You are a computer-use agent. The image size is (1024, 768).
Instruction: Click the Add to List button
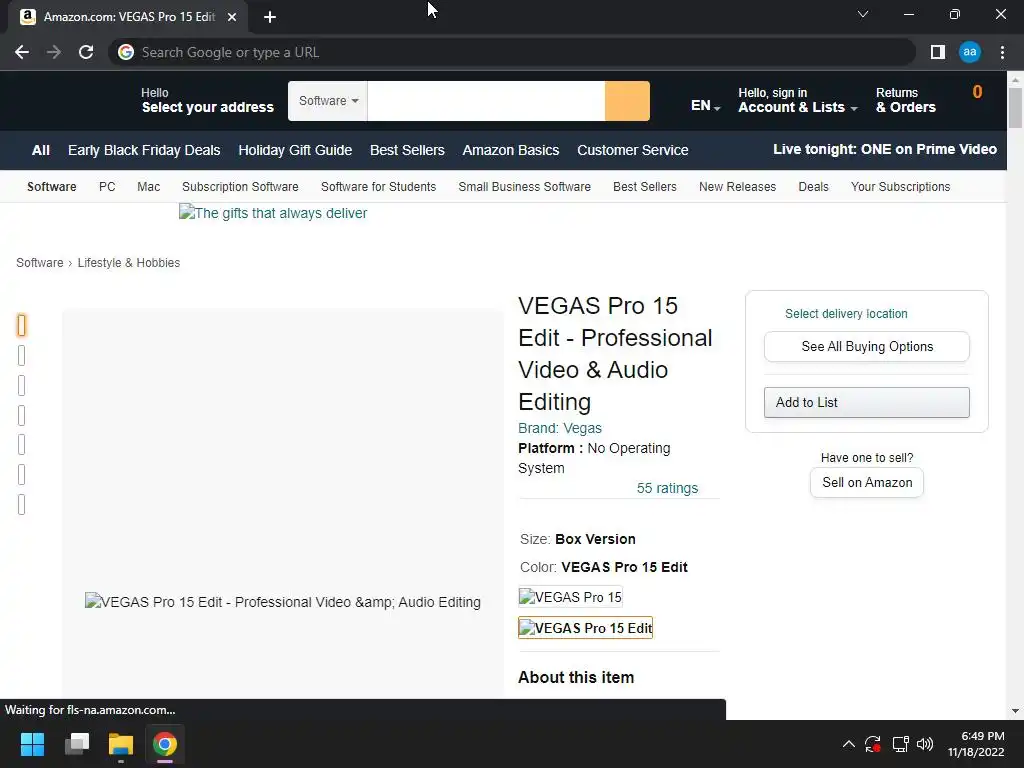[x=867, y=402]
